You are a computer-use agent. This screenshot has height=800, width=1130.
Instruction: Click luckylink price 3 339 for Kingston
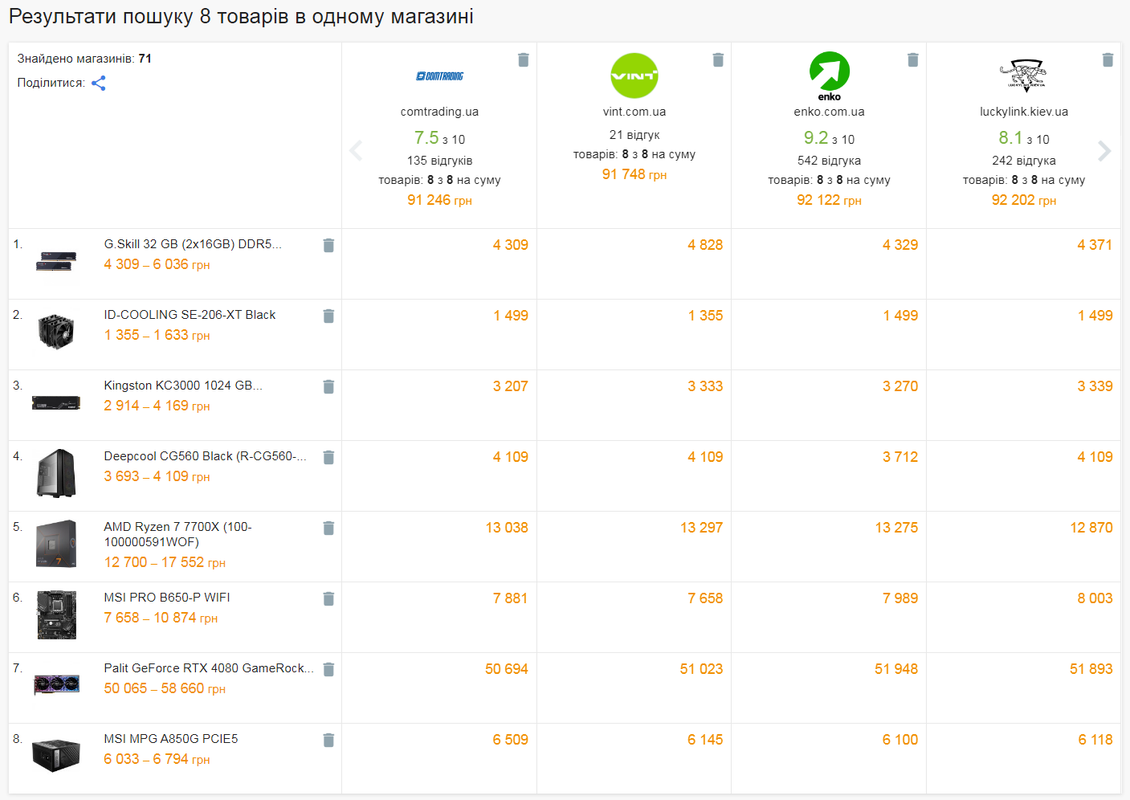pyautogui.click(x=1095, y=386)
